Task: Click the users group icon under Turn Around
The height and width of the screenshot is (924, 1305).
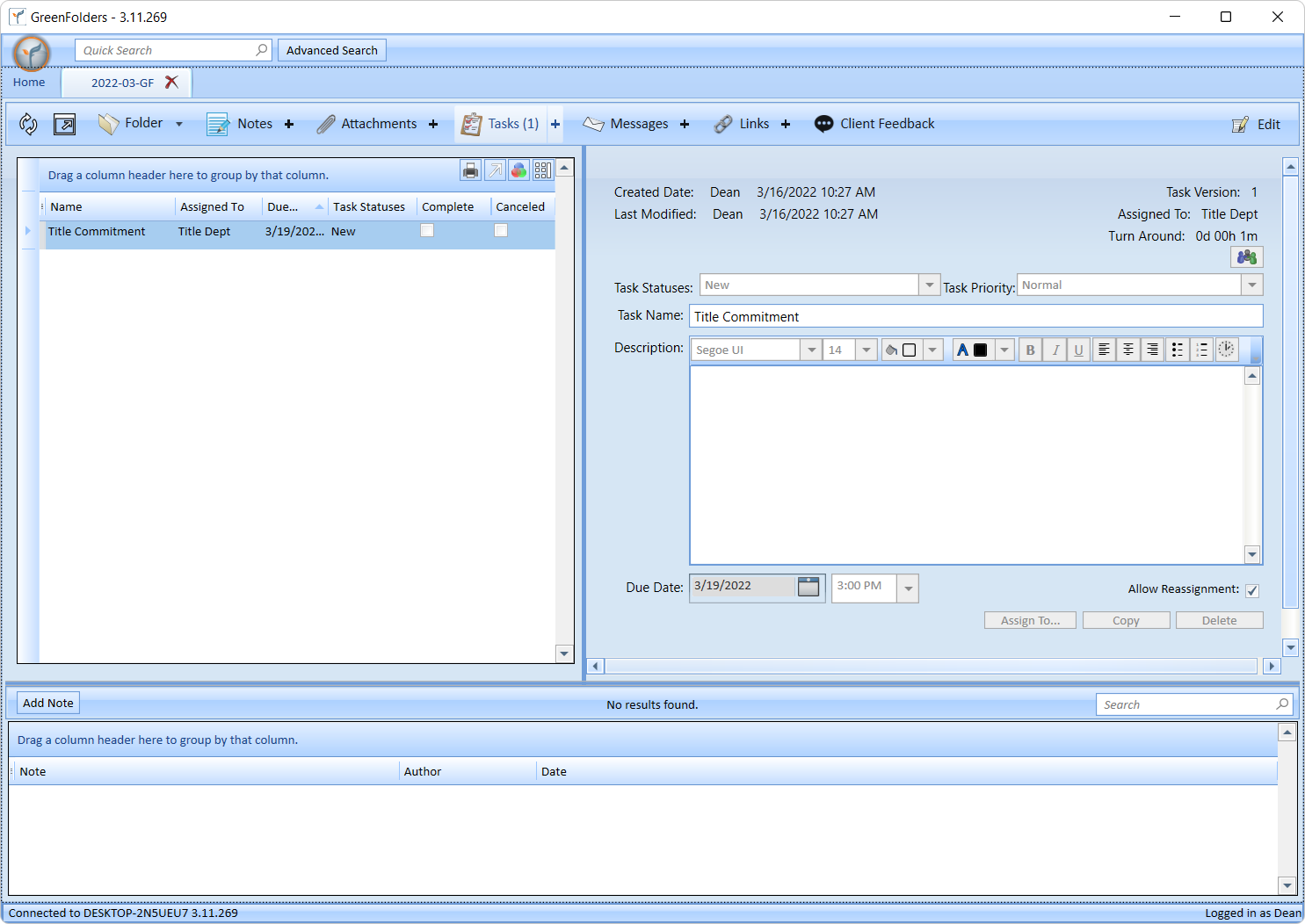Action: [x=1246, y=257]
